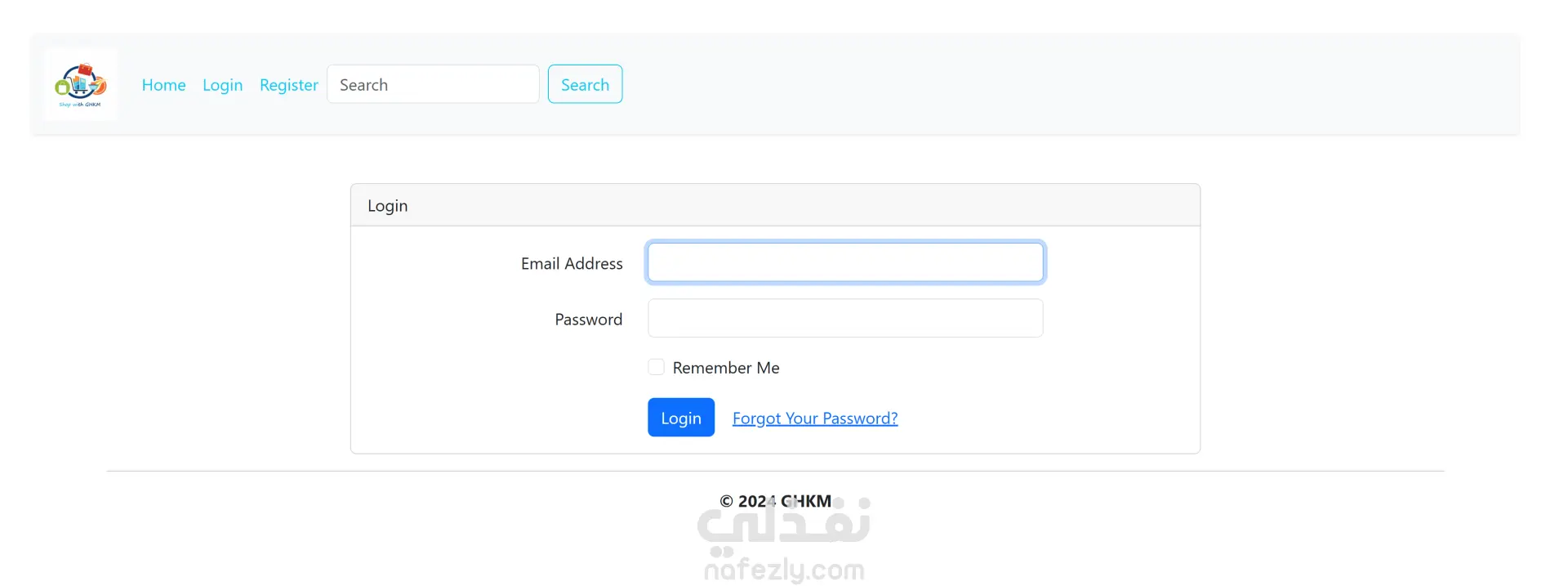Click the empty area of the navbar
The width and height of the screenshot is (1568, 586).
(x=1062, y=84)
